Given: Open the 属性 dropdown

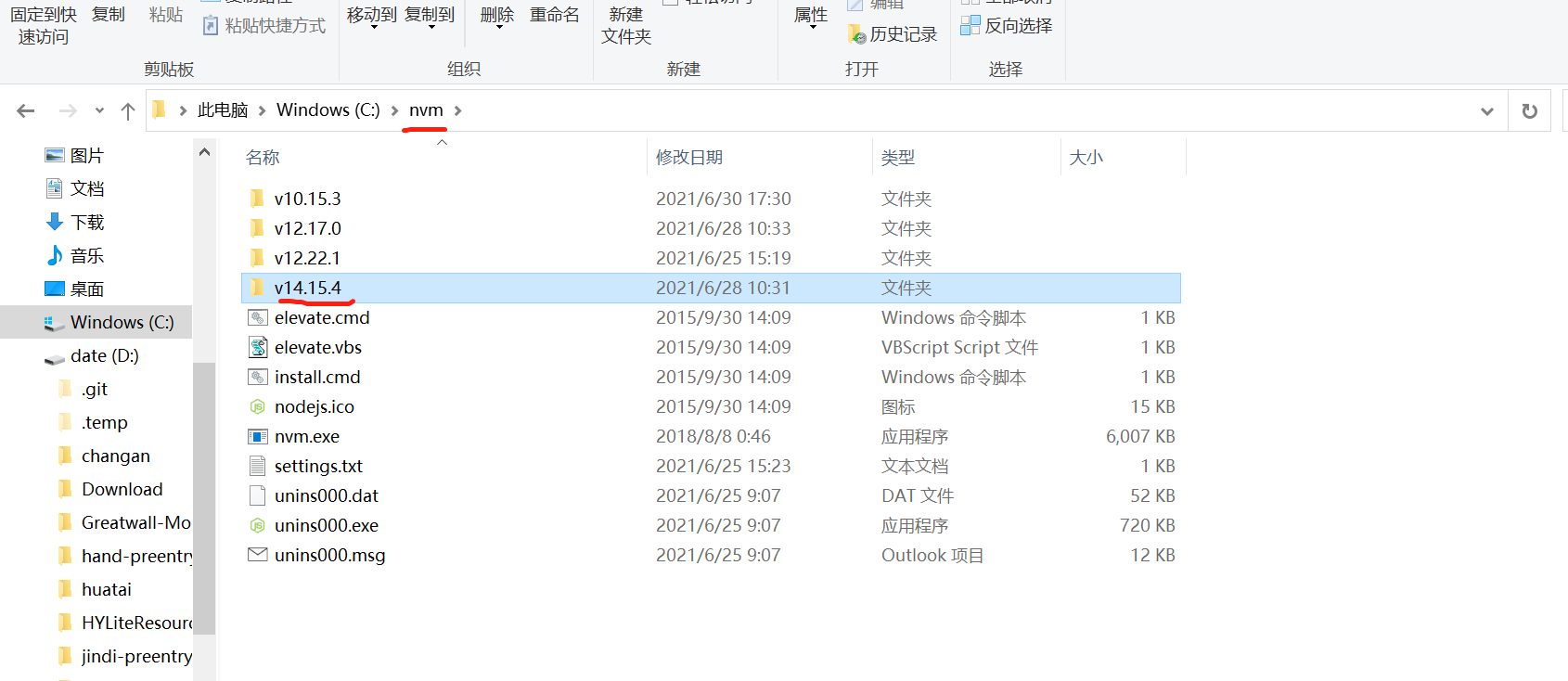Looking at the screenshot, I should 811,19.
